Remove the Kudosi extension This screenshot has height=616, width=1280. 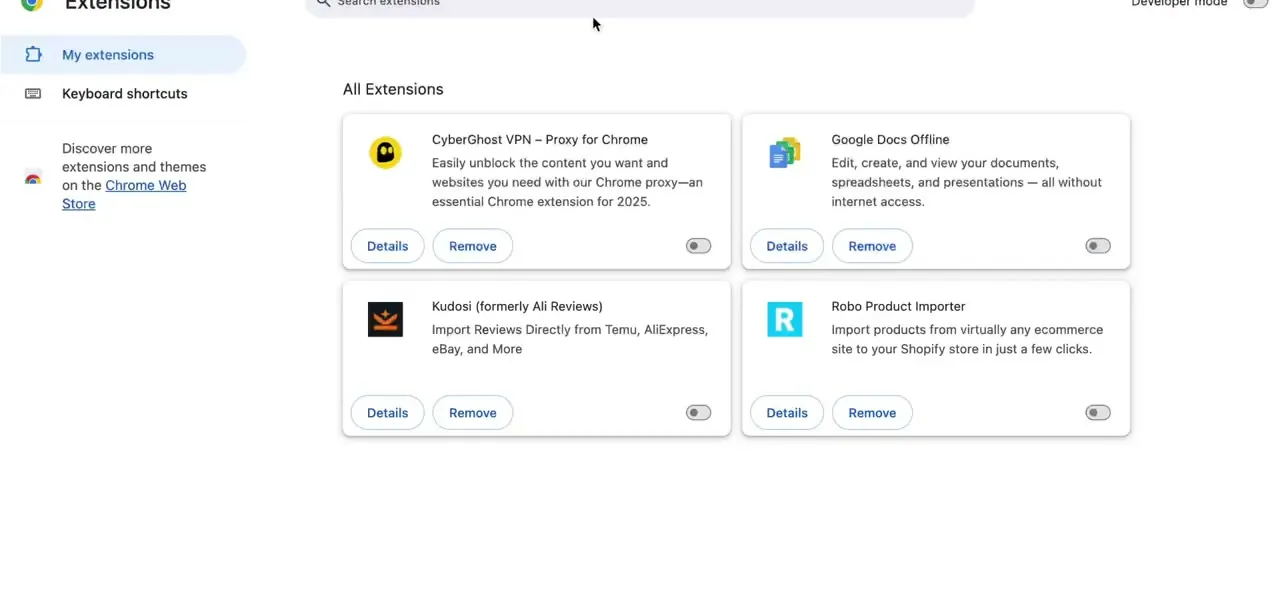point(473,413)
